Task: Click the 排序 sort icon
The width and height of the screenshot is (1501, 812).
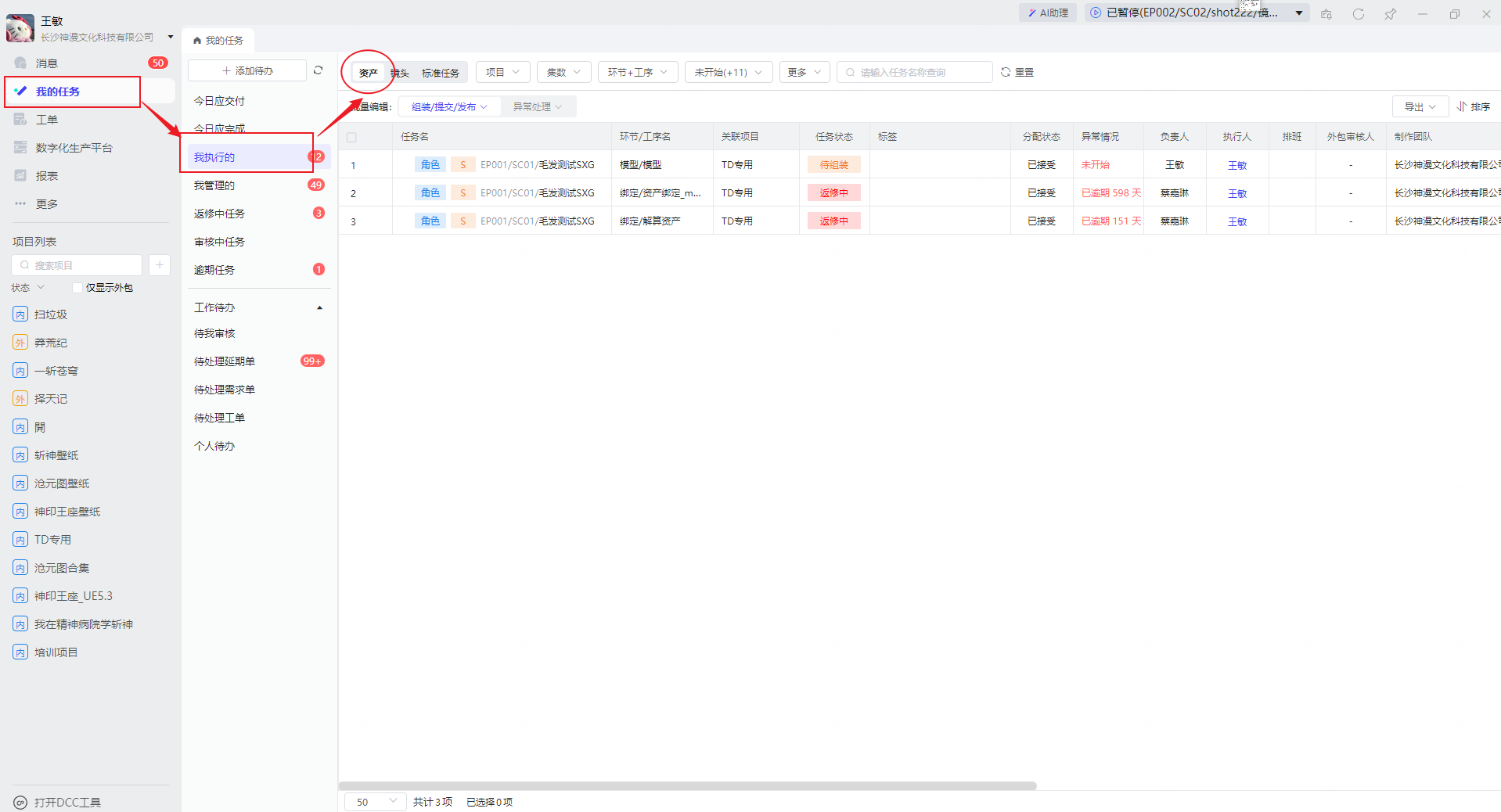Action: coord(1461,106)
